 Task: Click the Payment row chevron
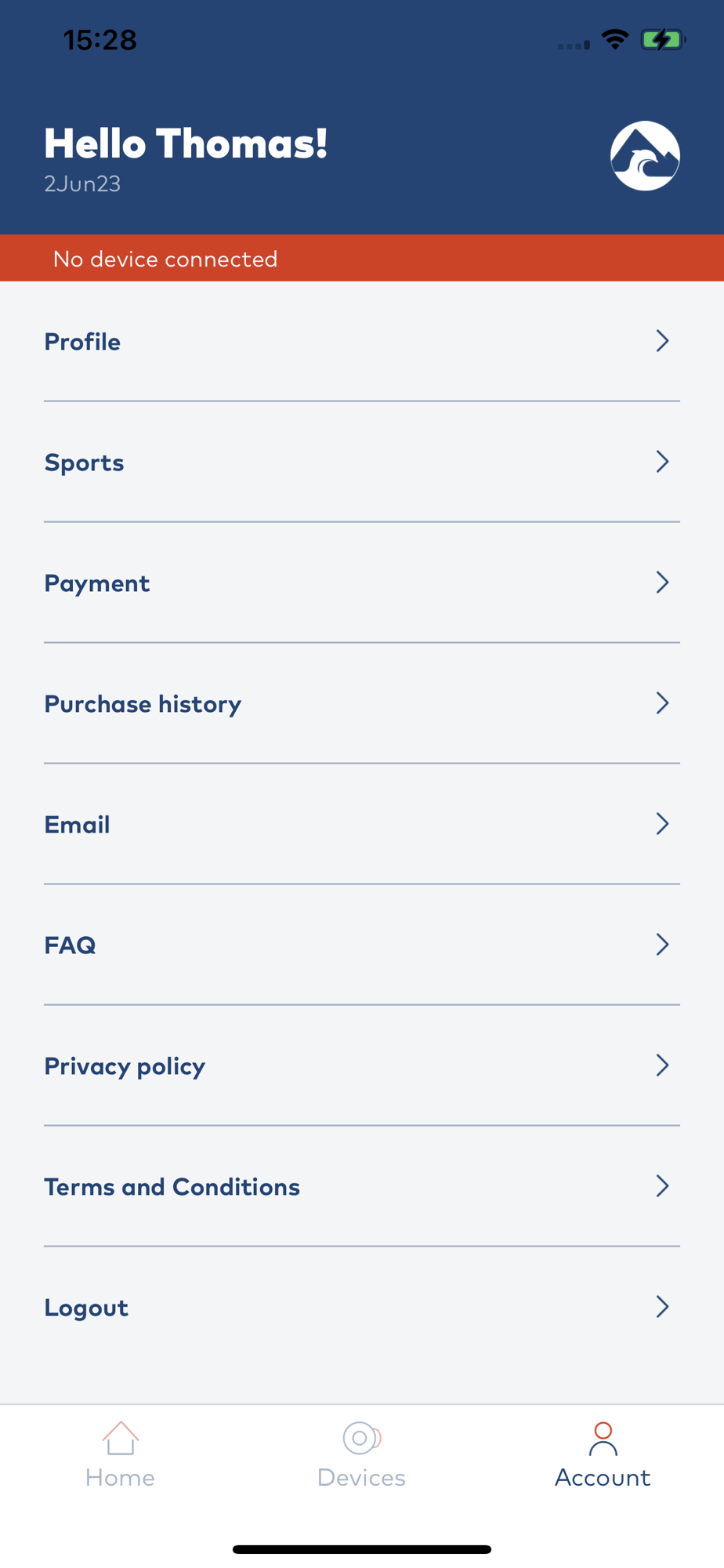pos(662,583)
